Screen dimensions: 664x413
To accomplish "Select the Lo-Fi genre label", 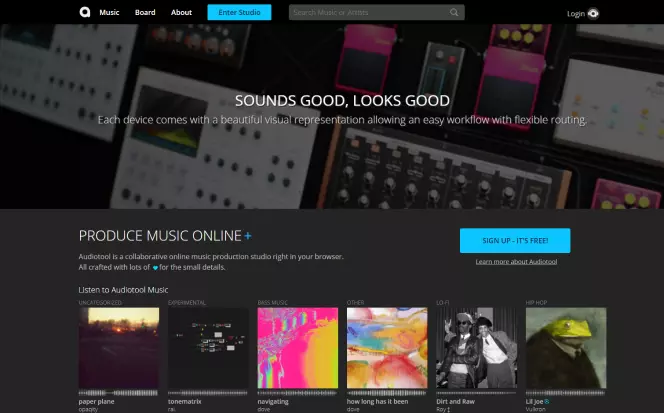I will click(x=443, y=302).
